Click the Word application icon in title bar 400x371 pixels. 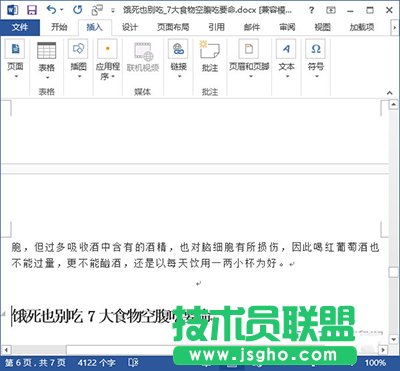(12, 10)
